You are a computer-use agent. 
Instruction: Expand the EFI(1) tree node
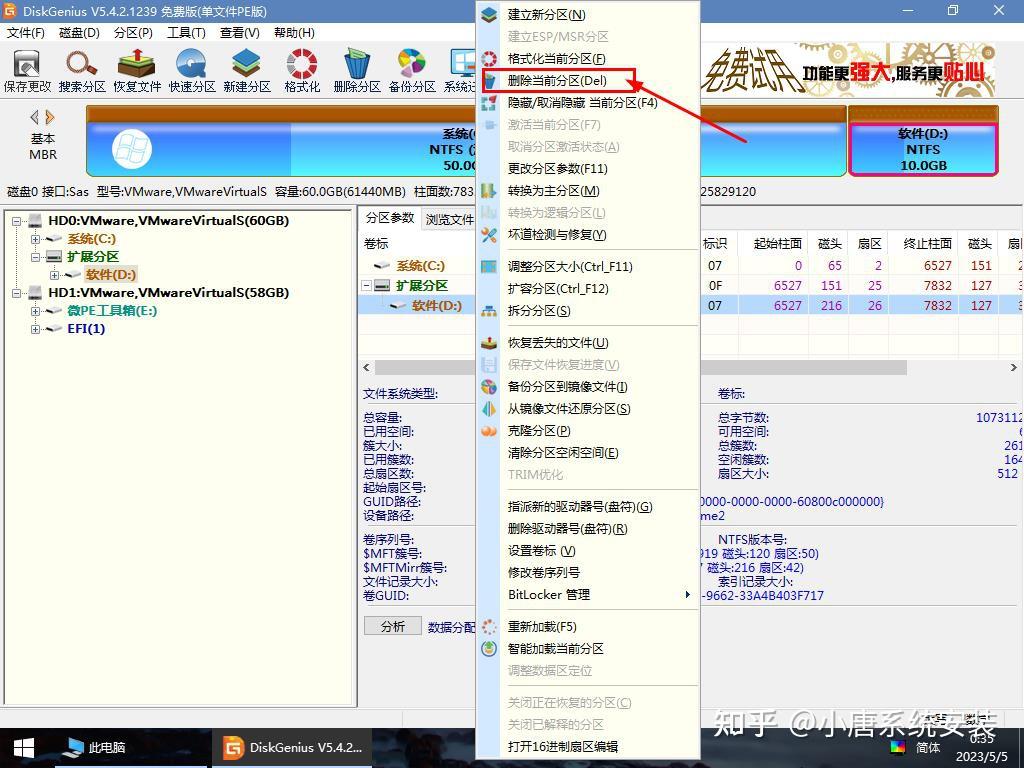[35, 328]
